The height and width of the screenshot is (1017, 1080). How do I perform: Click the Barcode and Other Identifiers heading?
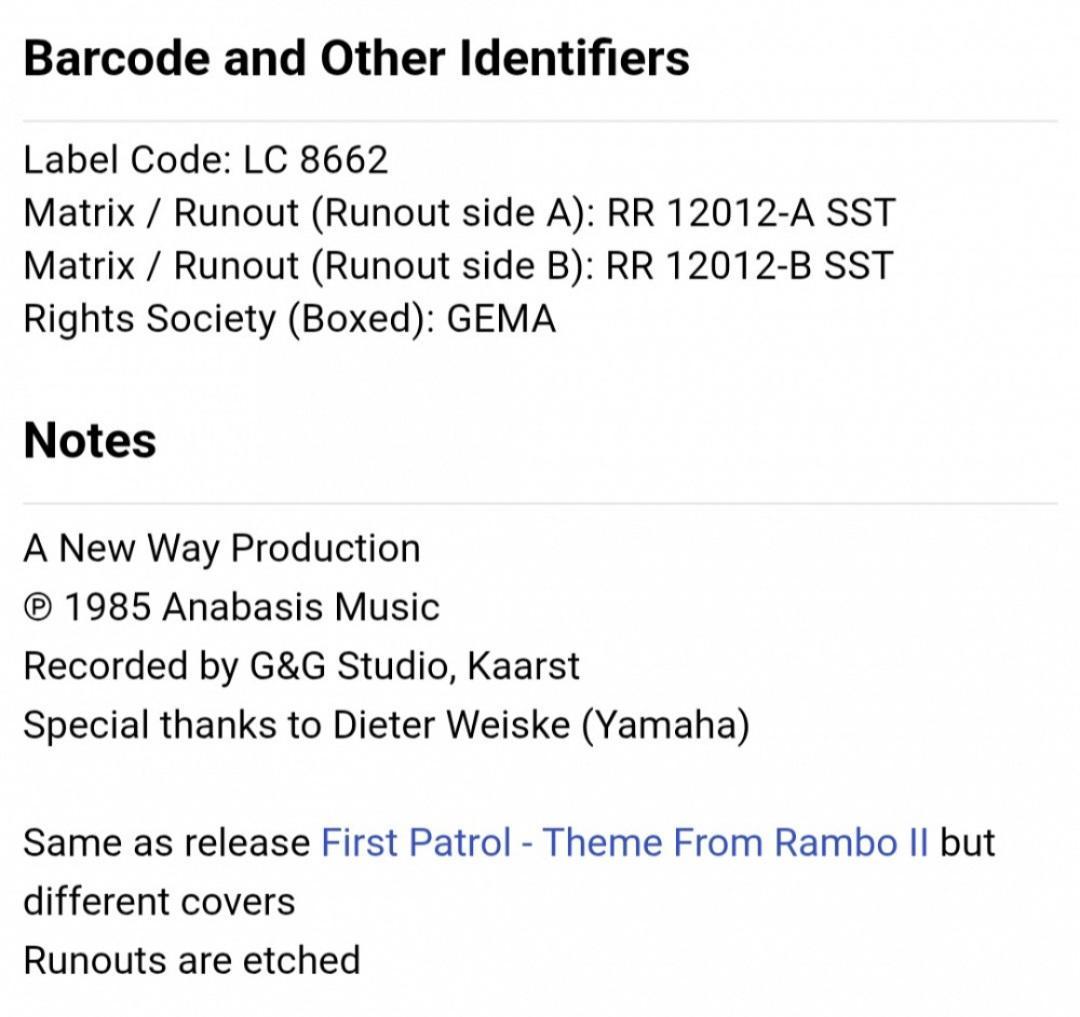click(x=356, y=57)
